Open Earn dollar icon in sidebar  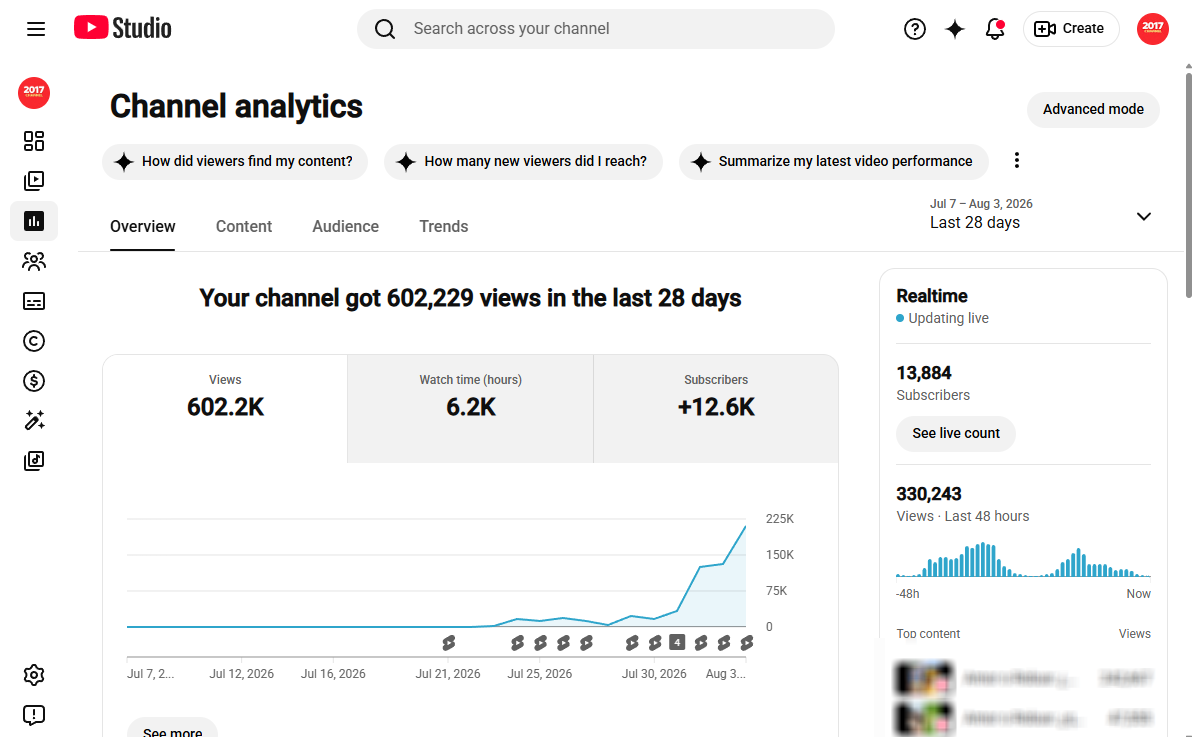[33, 381]
